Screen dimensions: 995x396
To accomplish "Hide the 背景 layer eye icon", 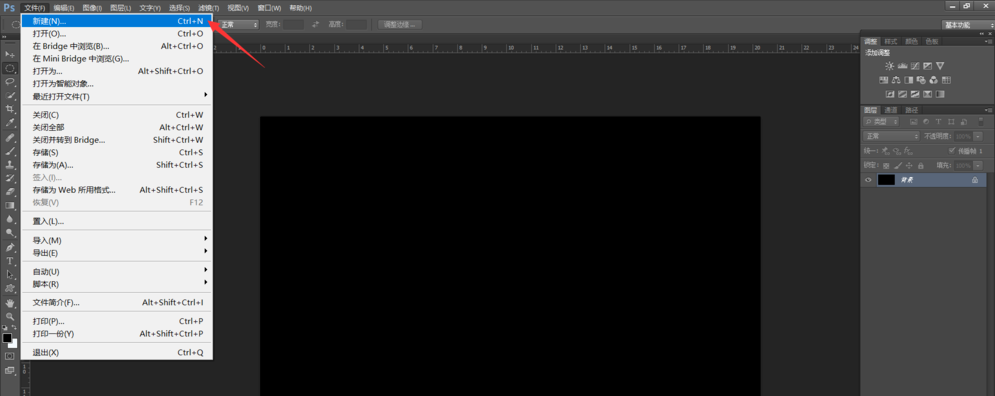I will [x=868, y=180].
